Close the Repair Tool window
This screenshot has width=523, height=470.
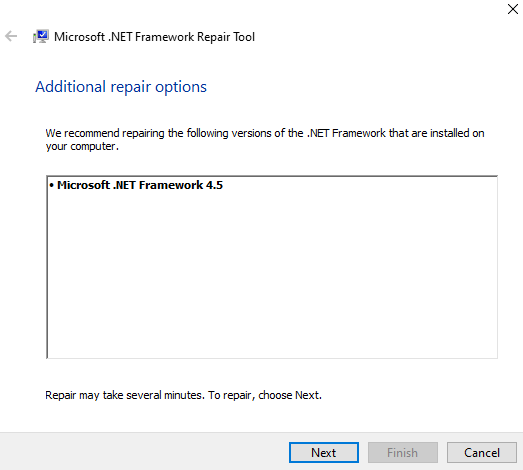pos(513,9)
